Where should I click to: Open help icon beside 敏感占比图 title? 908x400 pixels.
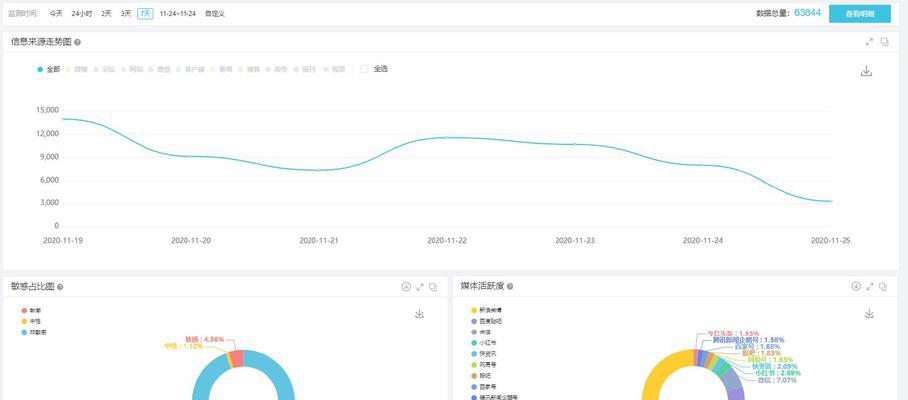[60, 287]
